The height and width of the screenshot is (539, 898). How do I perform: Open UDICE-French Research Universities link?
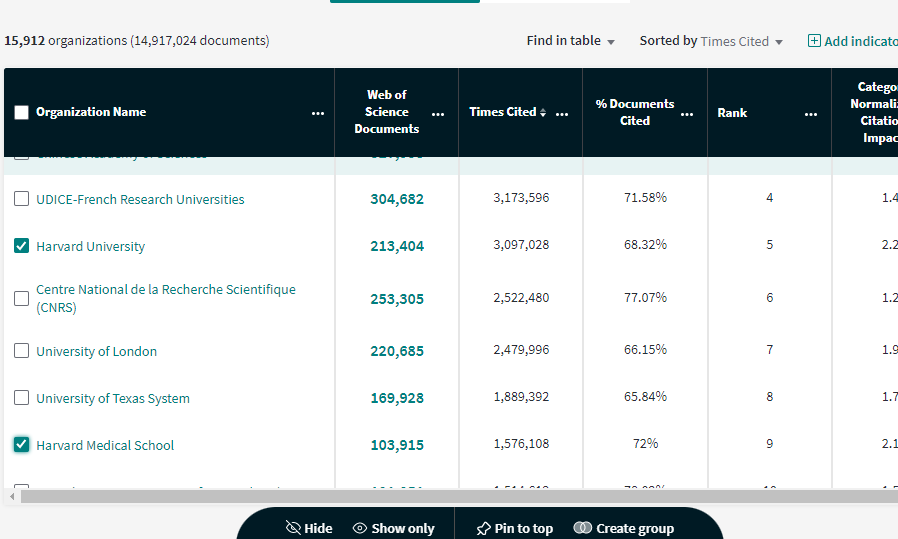pyautogui.click(x=140, y=199)
